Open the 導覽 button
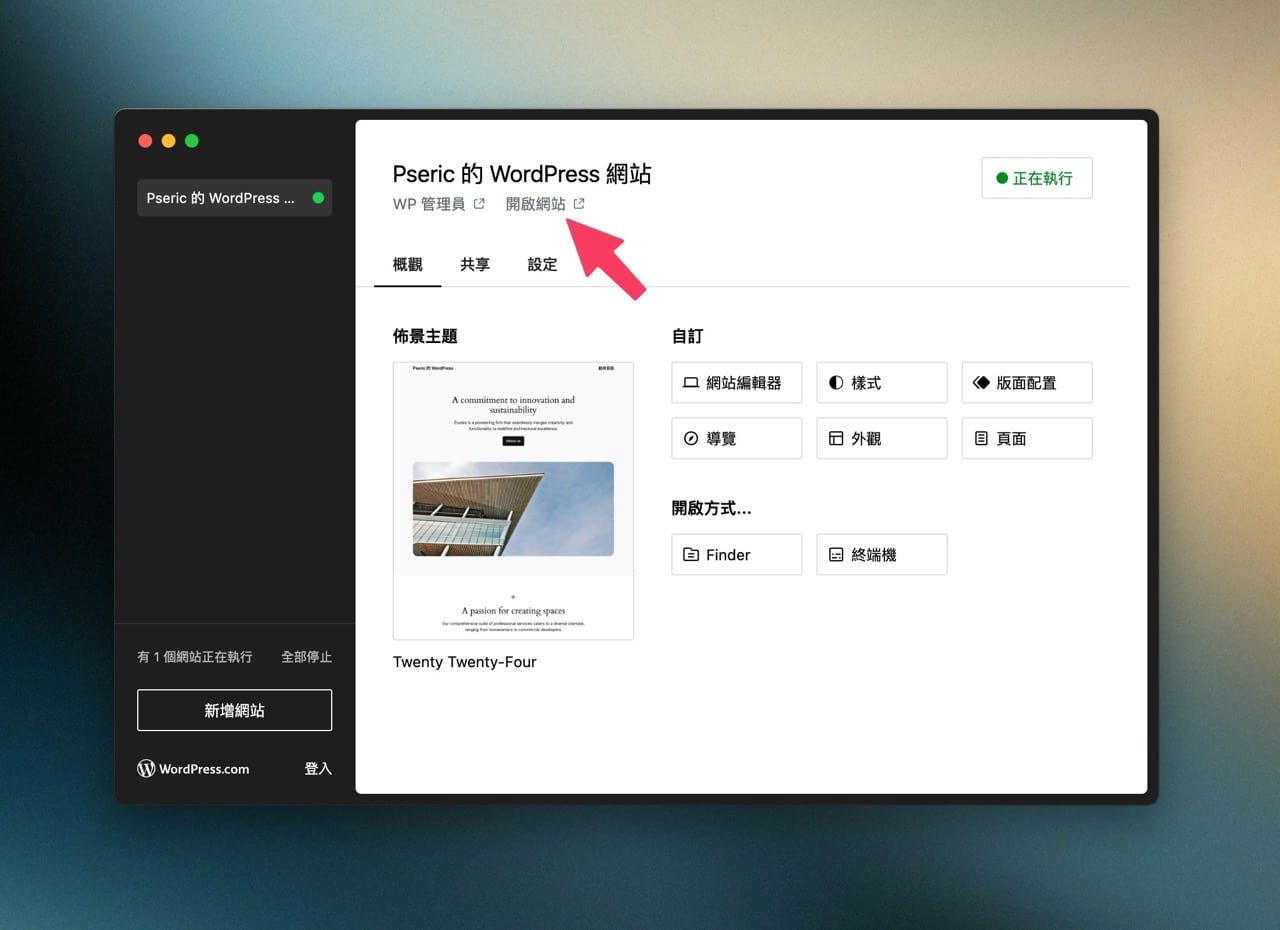1280x930 pixels. tap(736, 439)
